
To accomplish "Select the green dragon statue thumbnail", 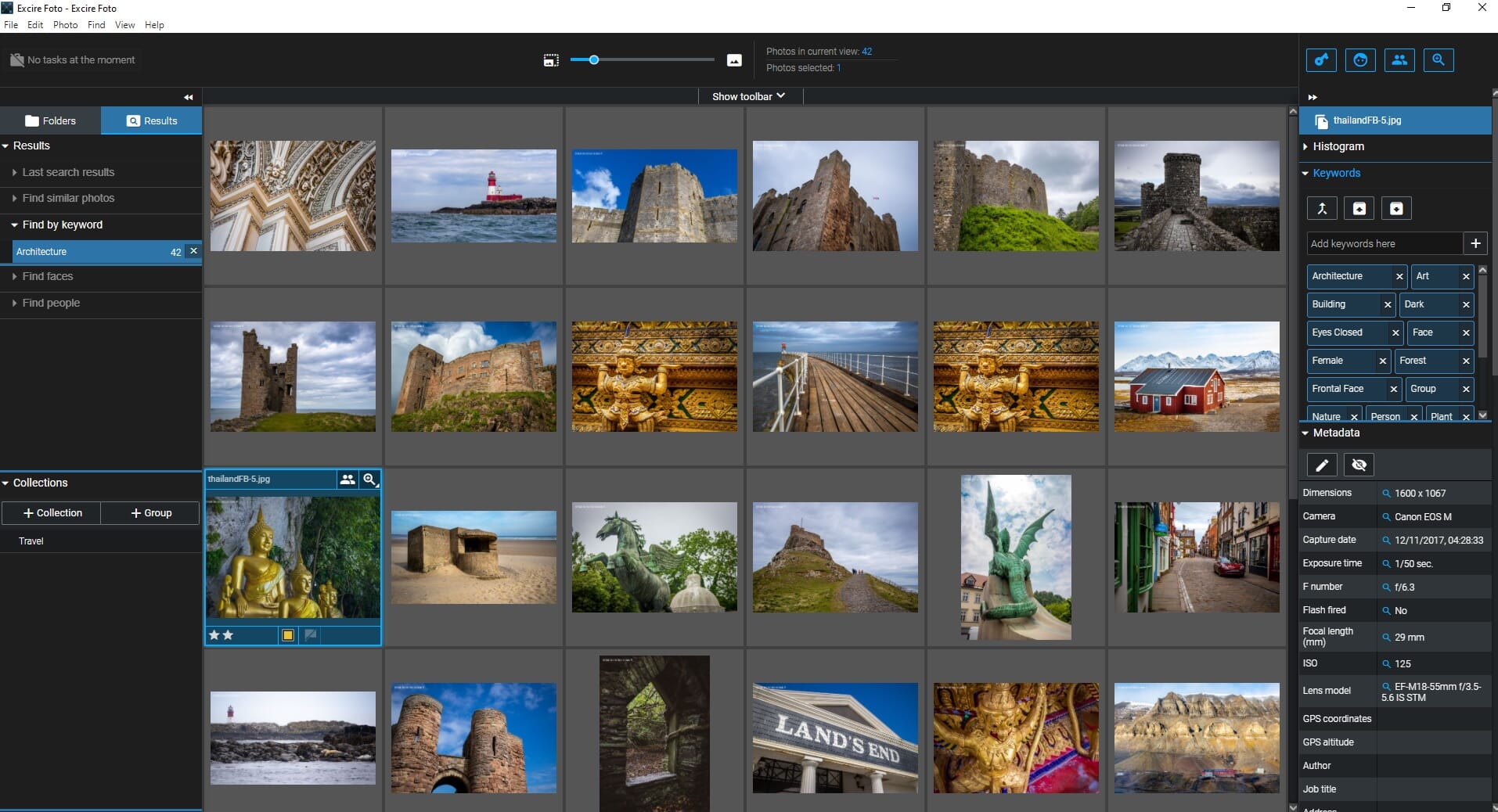I will pyautogui.click(x=1016, y=557).
